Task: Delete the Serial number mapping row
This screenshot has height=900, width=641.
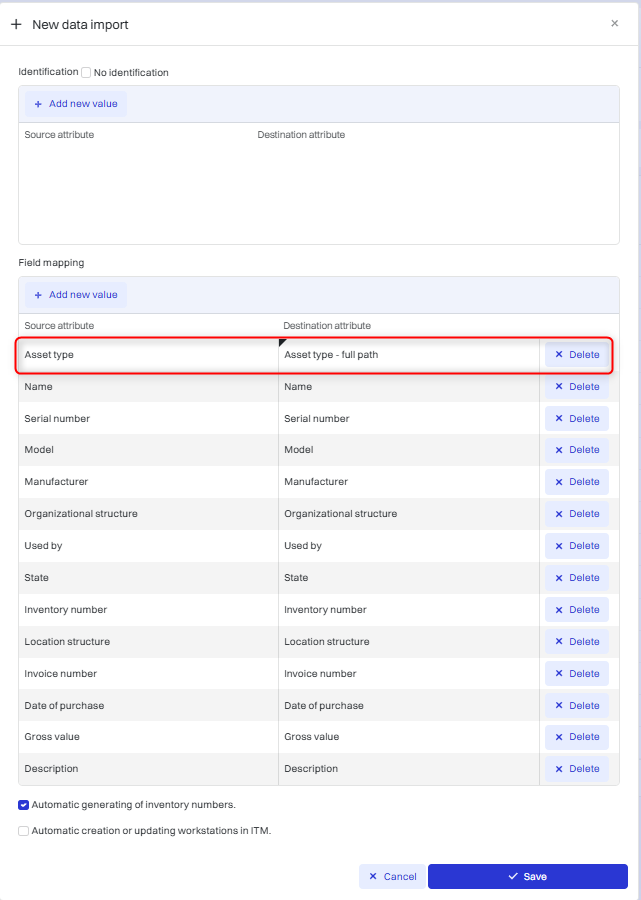Action: coord(577,419)
